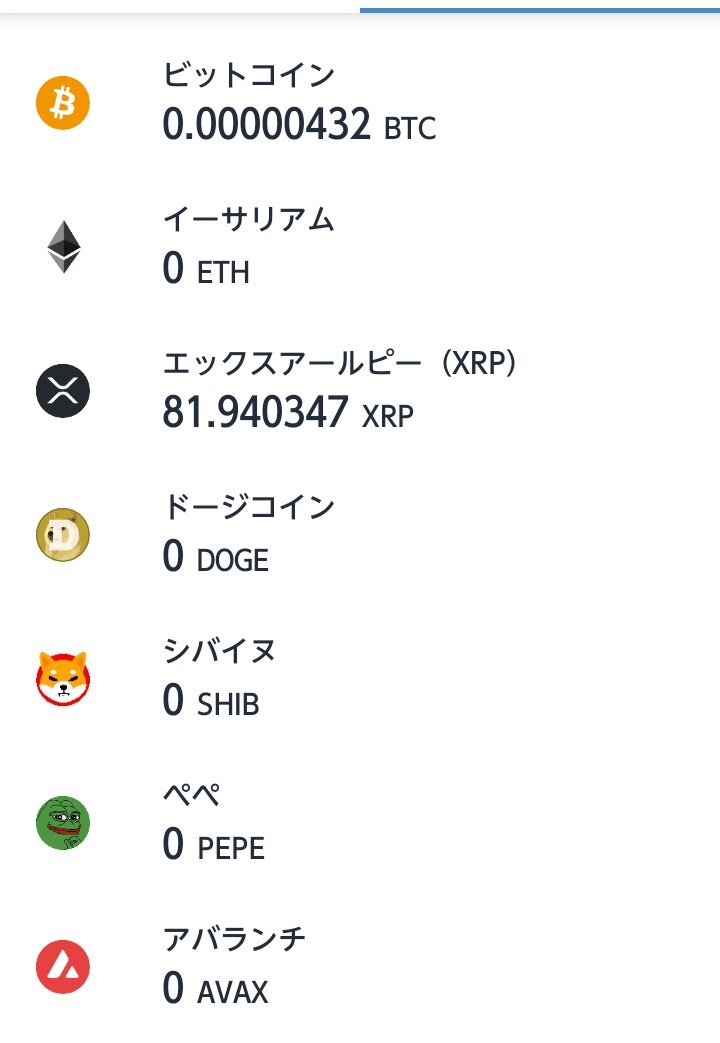Tap the Ethereum diamond icon
Viewport: 720px width, 1043px height.
(64, 247)
